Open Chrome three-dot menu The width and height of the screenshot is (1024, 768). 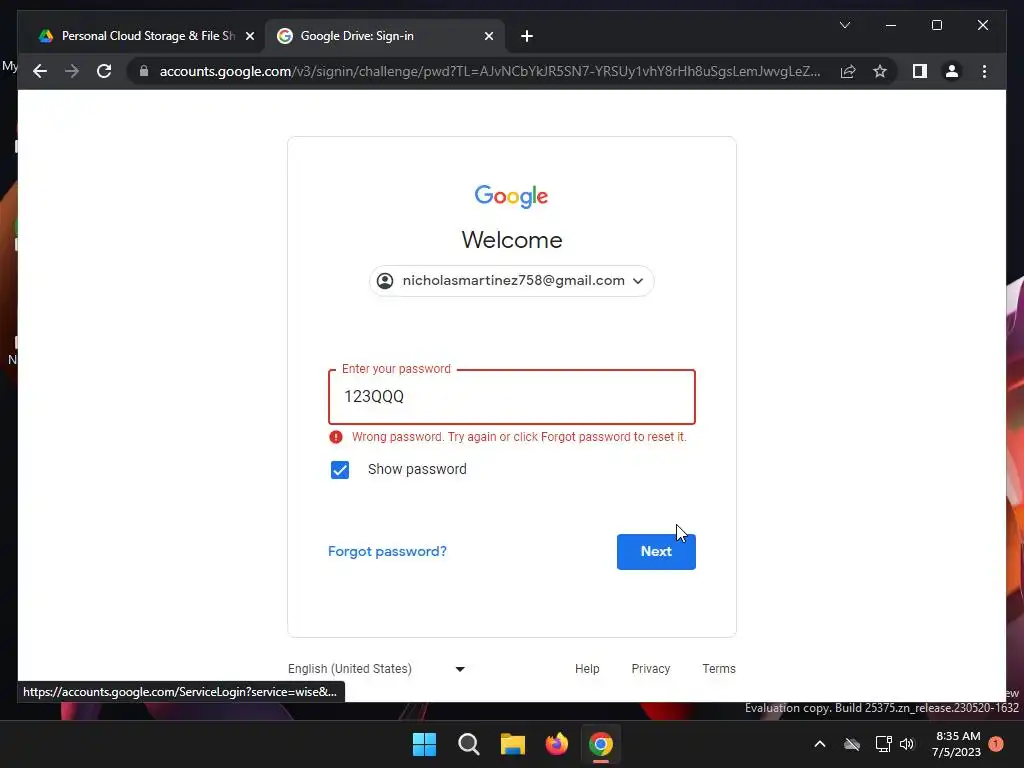pos(984,71)
